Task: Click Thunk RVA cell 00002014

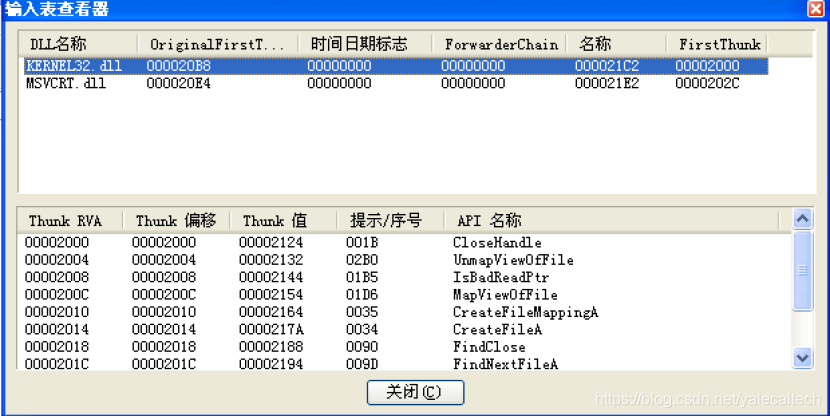Action: (57, 330)
